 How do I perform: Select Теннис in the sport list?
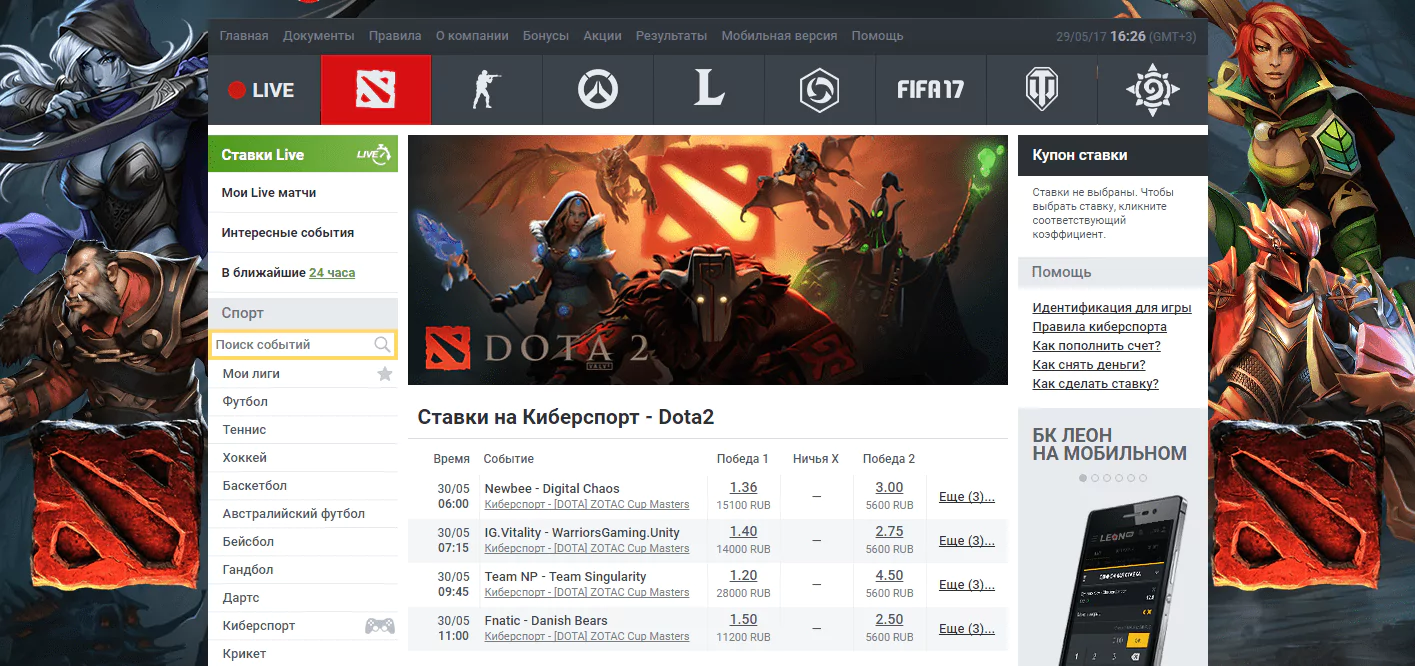click(x=245, y=429)
